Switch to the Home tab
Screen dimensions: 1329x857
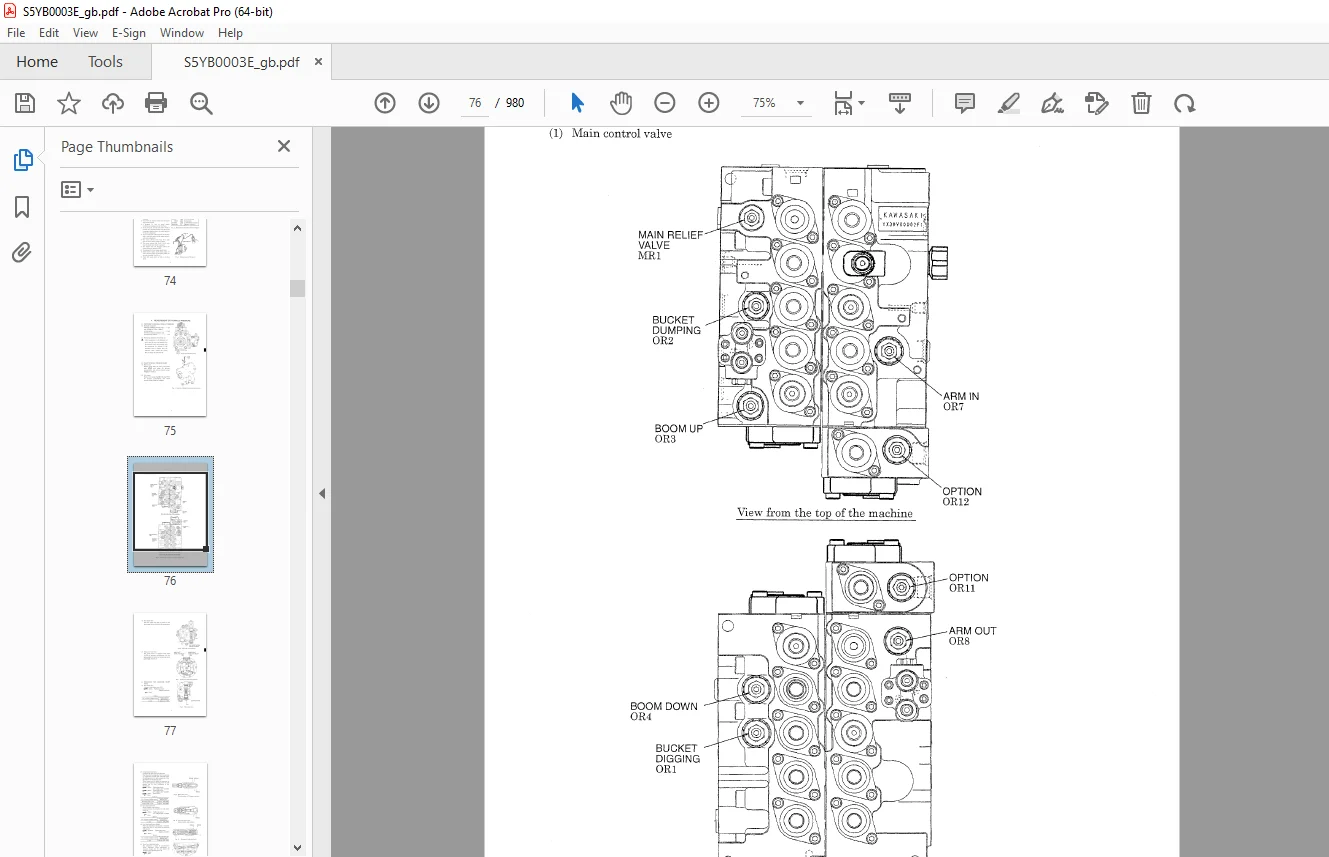tap(37, 62)
